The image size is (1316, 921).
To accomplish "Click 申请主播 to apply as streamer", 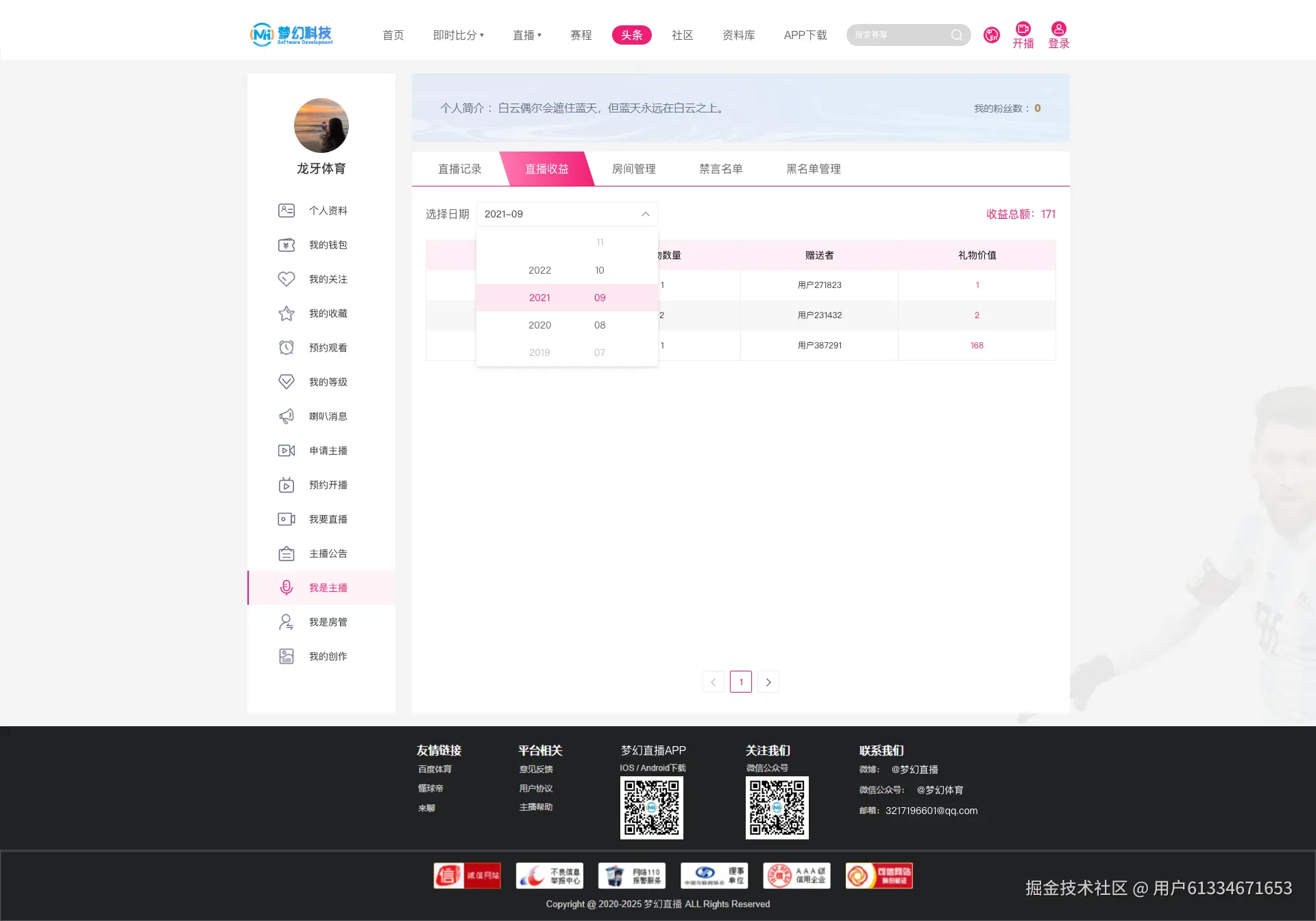I will point(328,451).
